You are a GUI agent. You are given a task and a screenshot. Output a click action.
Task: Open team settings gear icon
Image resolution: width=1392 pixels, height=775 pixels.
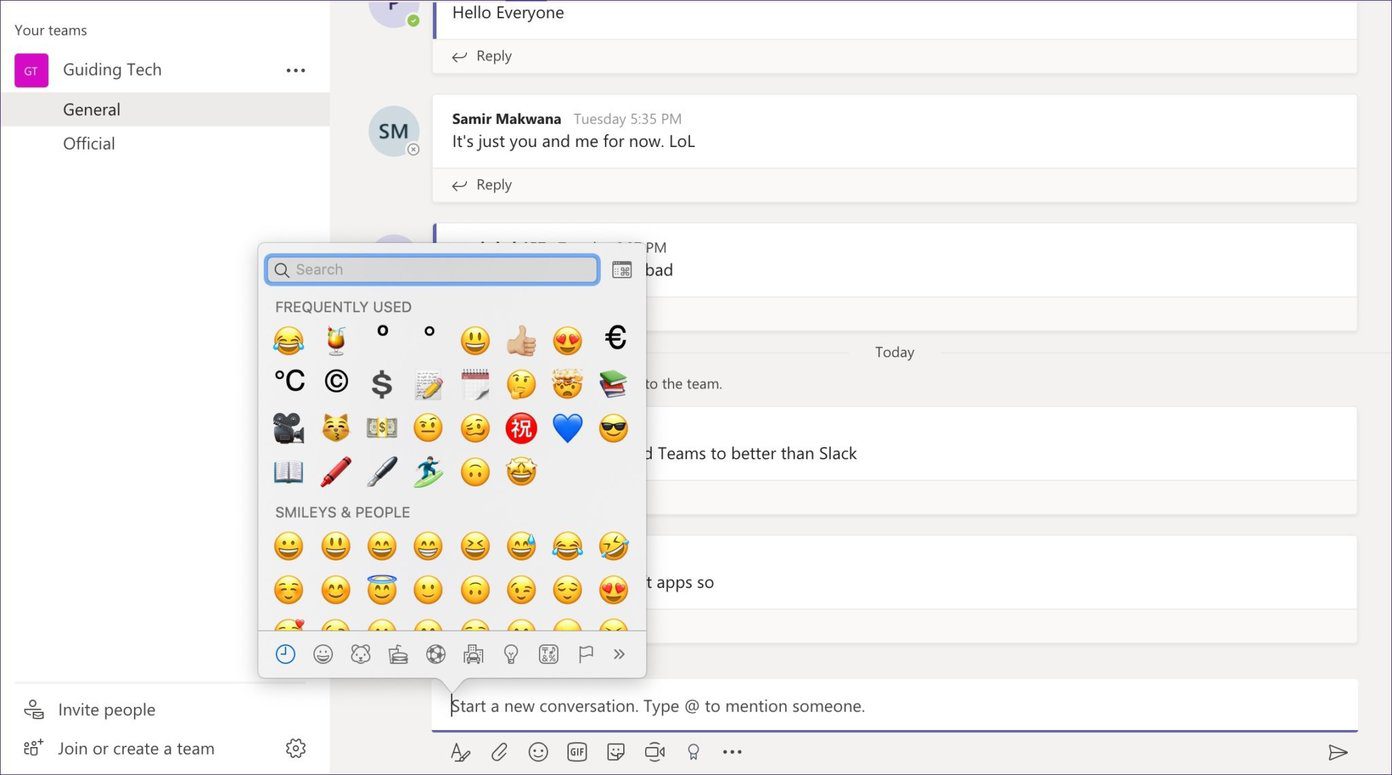295,748
